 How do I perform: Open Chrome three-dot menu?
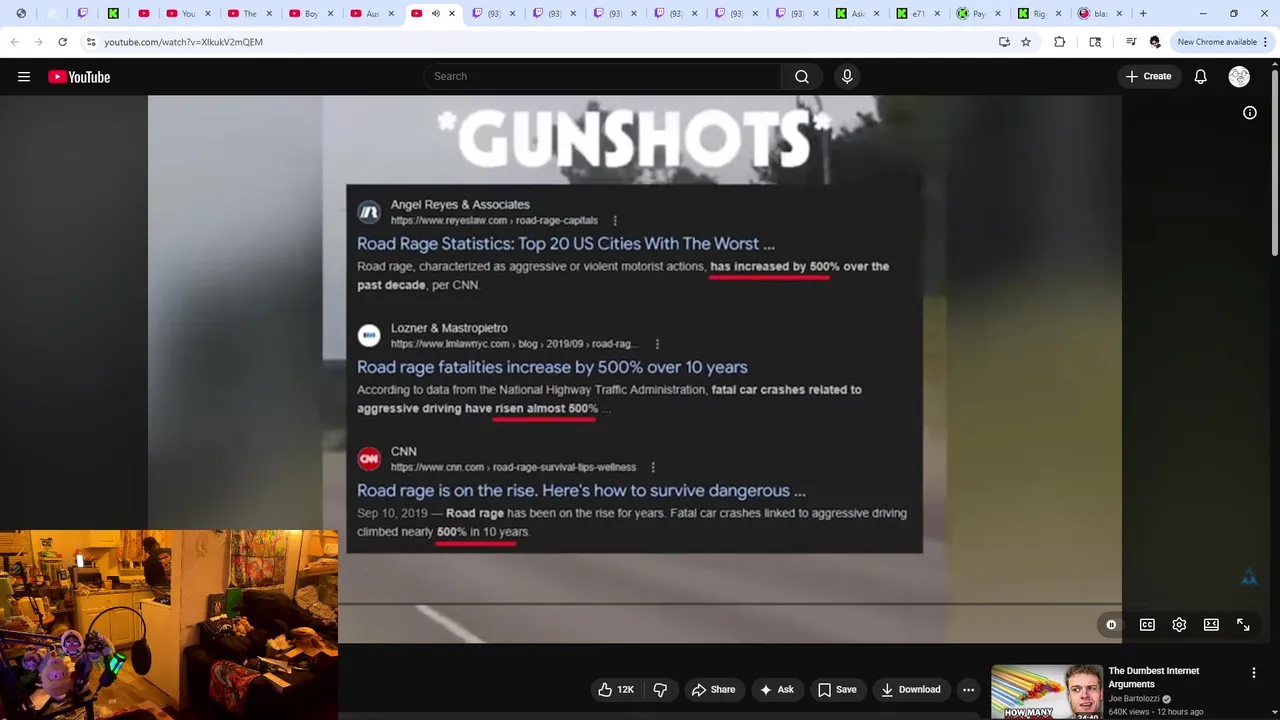pyautogui.click(x=1266, y=42)
